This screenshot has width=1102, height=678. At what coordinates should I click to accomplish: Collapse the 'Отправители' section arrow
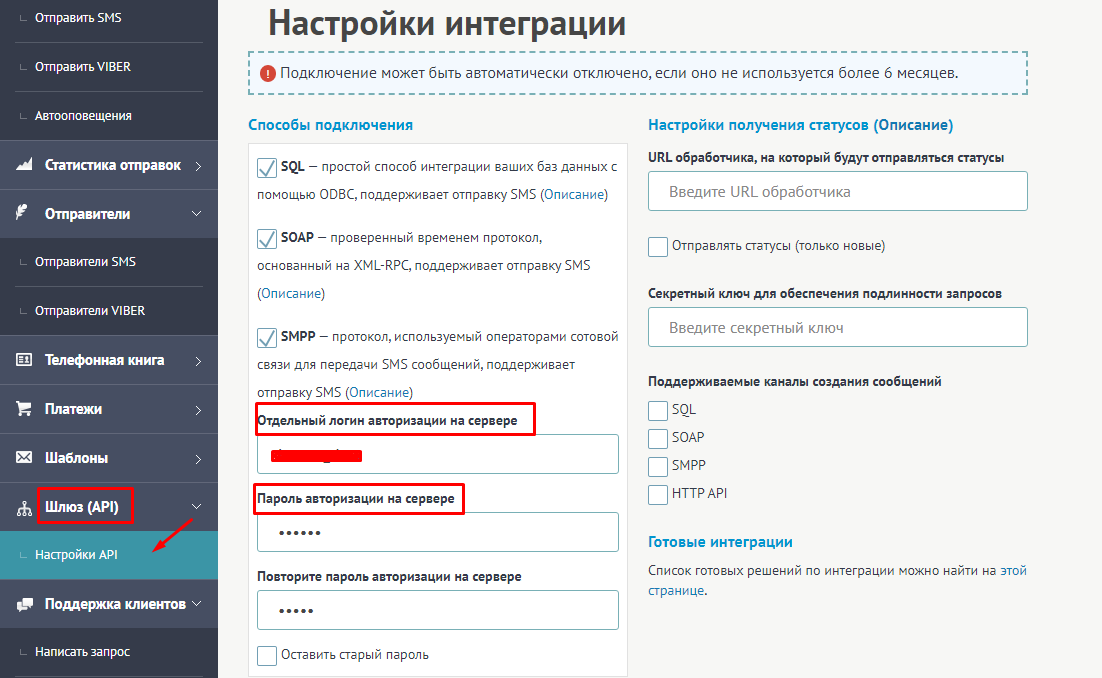[197, 214]
